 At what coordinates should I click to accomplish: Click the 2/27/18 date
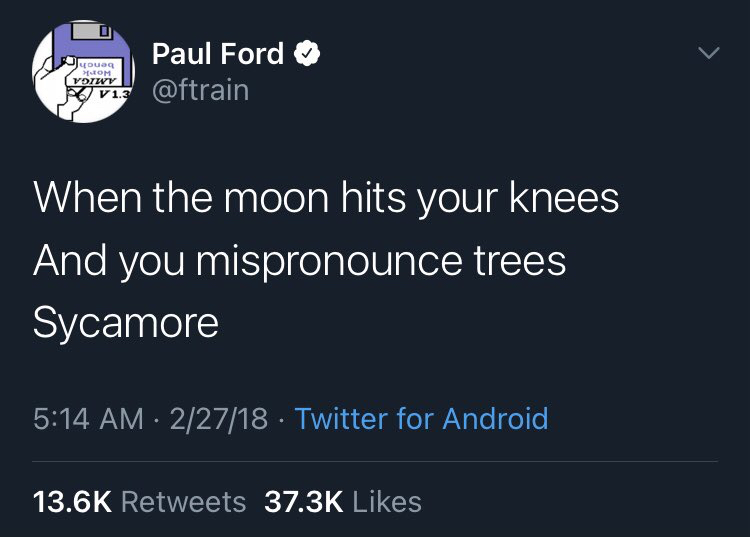point(218,418)
